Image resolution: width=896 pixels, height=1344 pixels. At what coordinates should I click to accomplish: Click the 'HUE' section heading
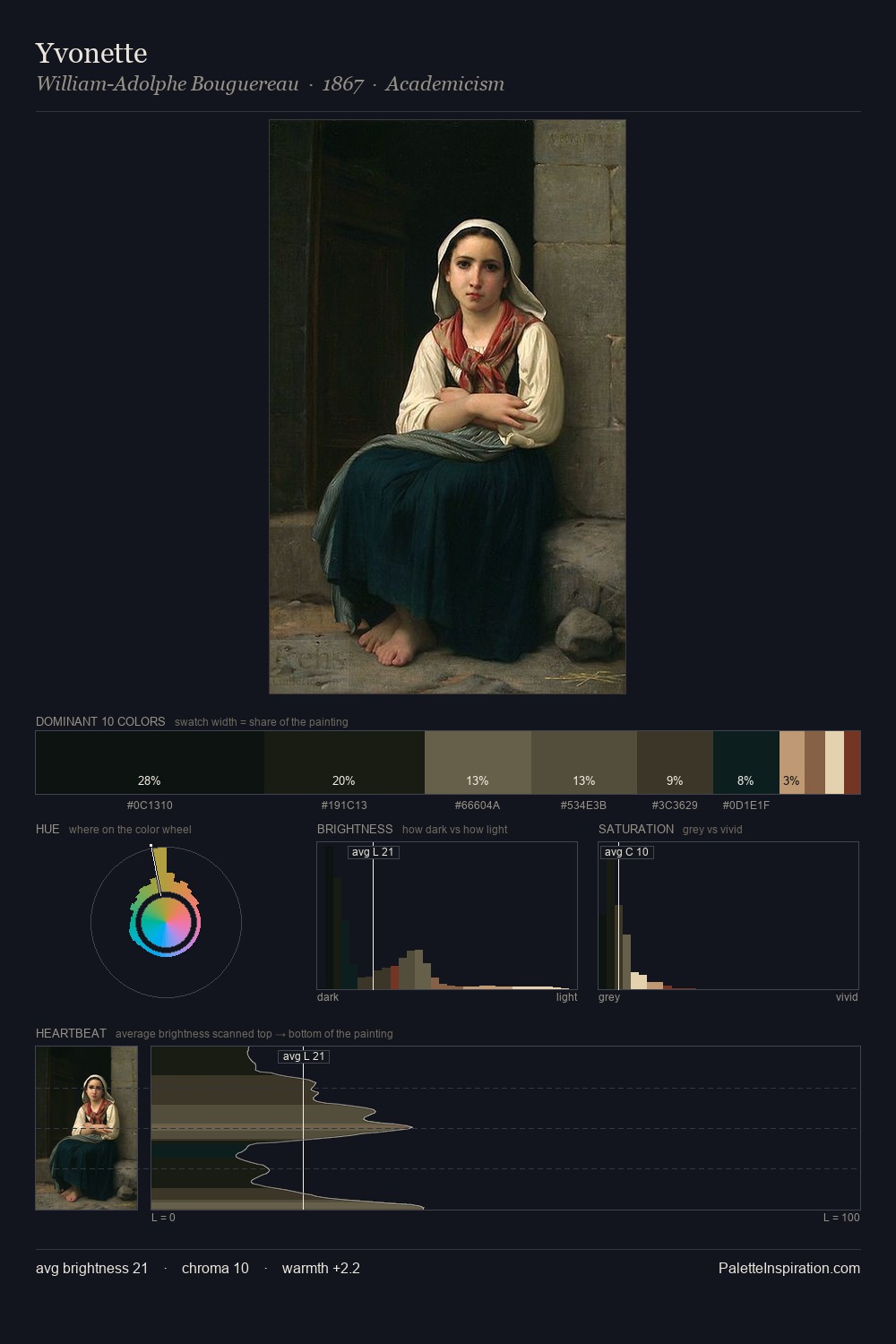pyautogui.click(x=47, y=829)
